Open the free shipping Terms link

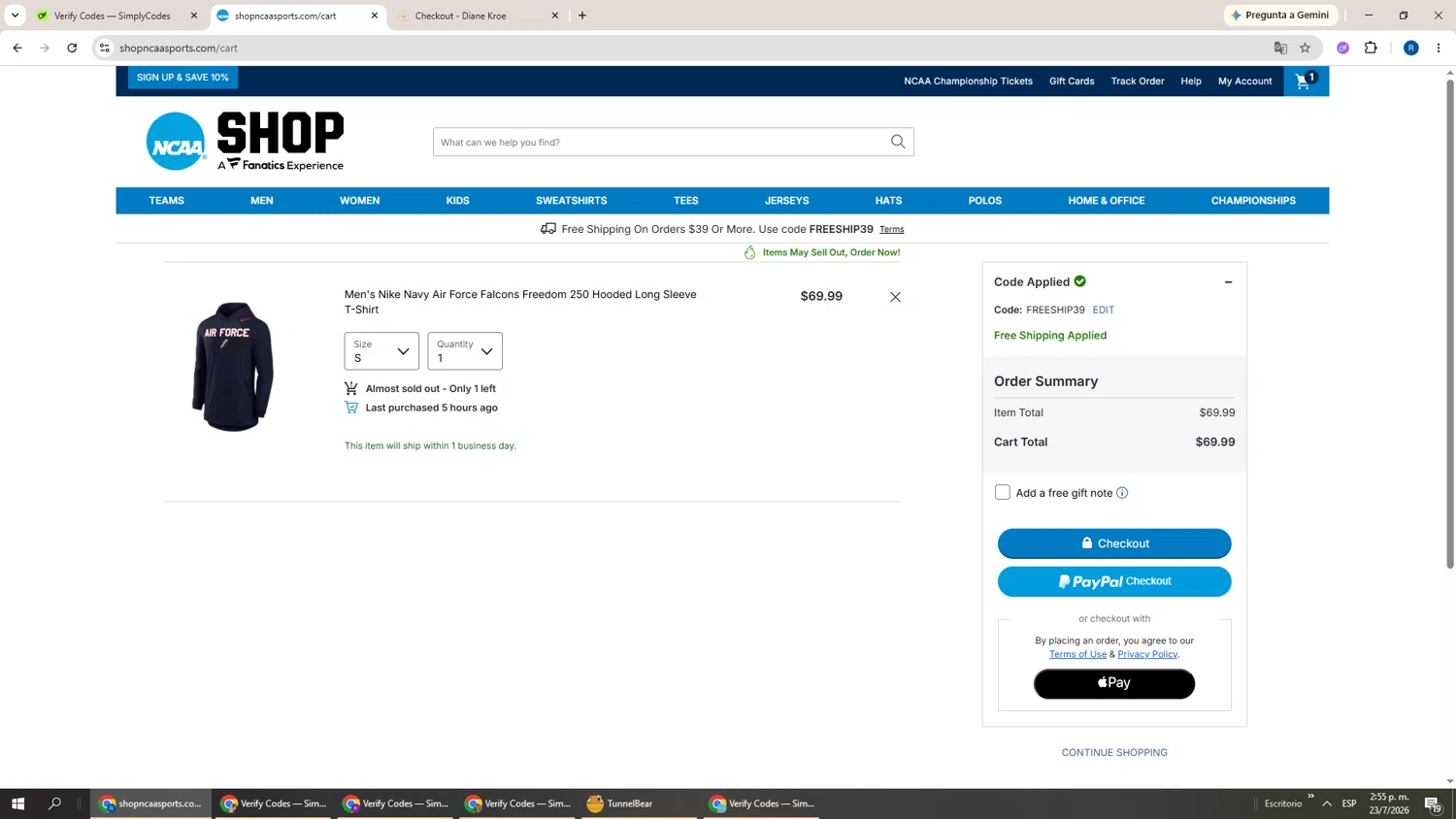click(x=892, y=230)
